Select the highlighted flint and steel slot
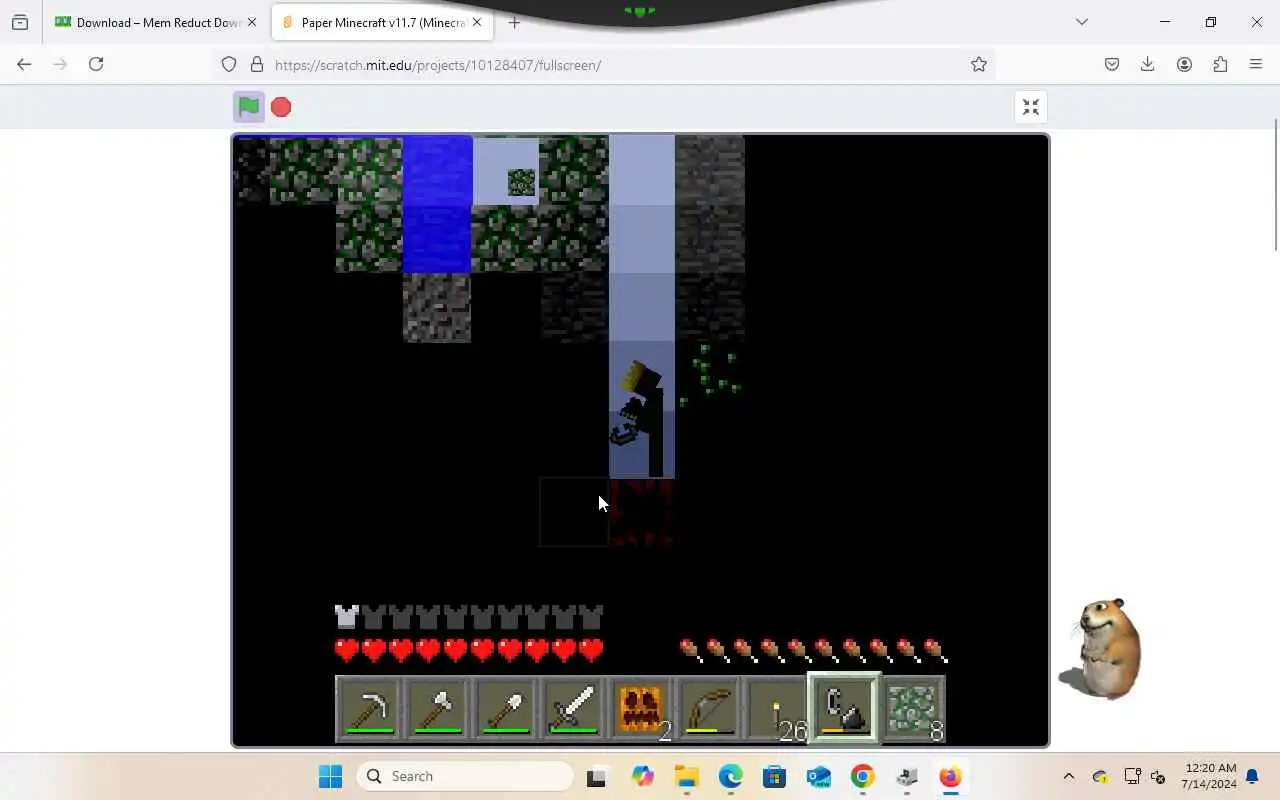Image resolution: width=1280 pixels, height=800 pixels. [x=845, y=708]
